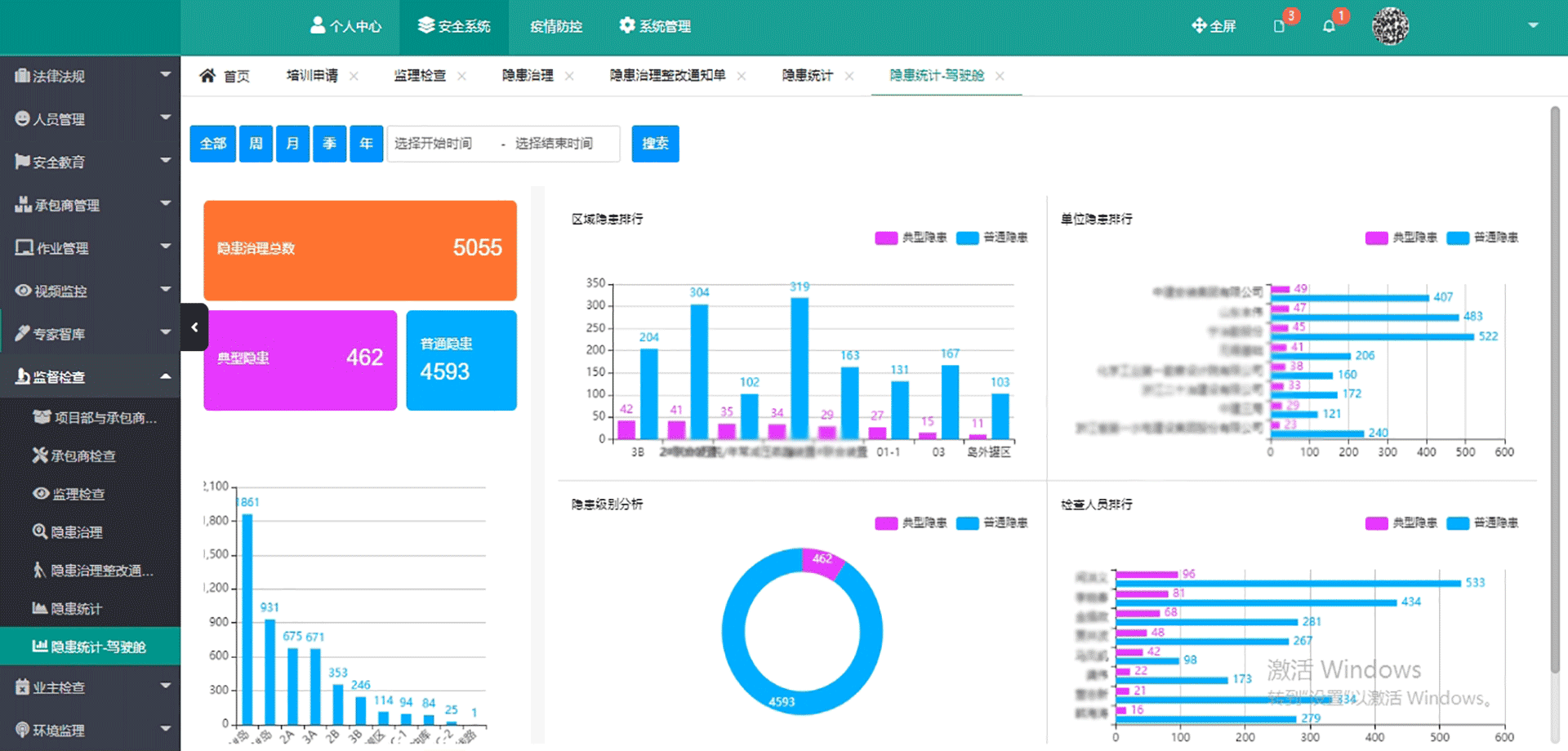Select the 全部 time filter button
The height and width of the screenshot is (751, 1568).
[213, 144]
